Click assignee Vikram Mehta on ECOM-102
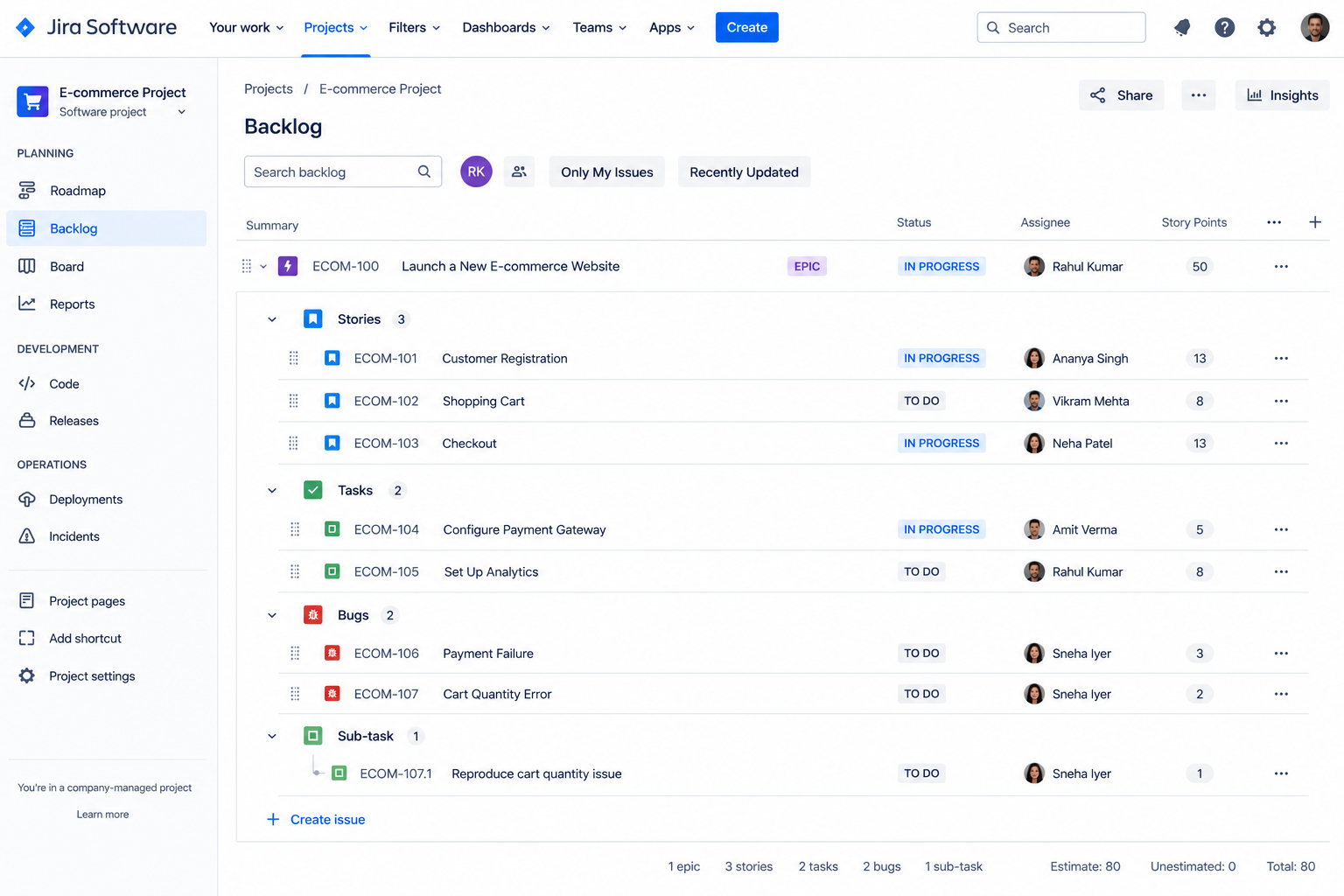This screenshot has height=896, width=1344. pyautogui.click(x=1076, y=401)
